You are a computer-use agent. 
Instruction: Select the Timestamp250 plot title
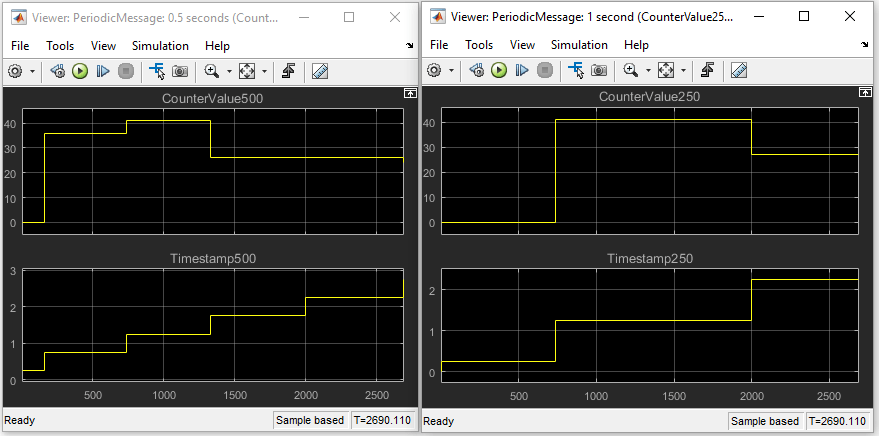point(650,258)
